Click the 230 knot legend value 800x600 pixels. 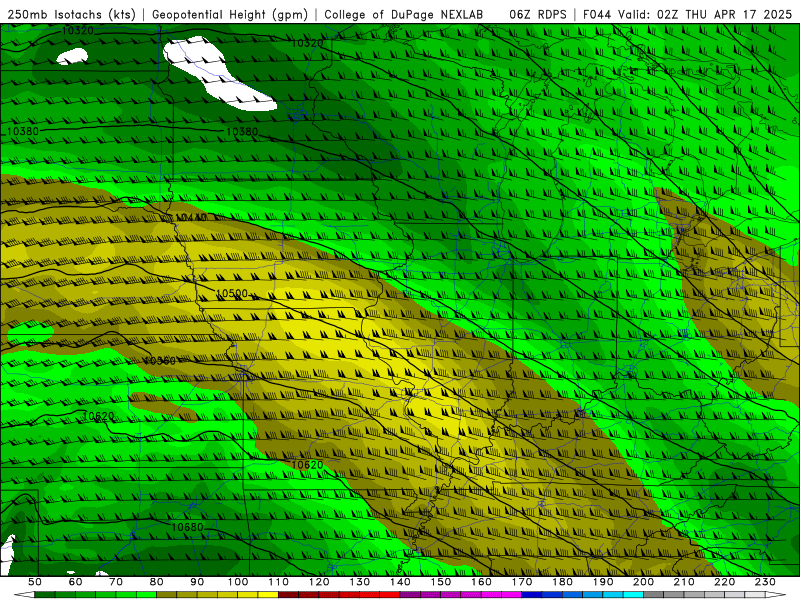pyautogui.click(x=765, y=582)
